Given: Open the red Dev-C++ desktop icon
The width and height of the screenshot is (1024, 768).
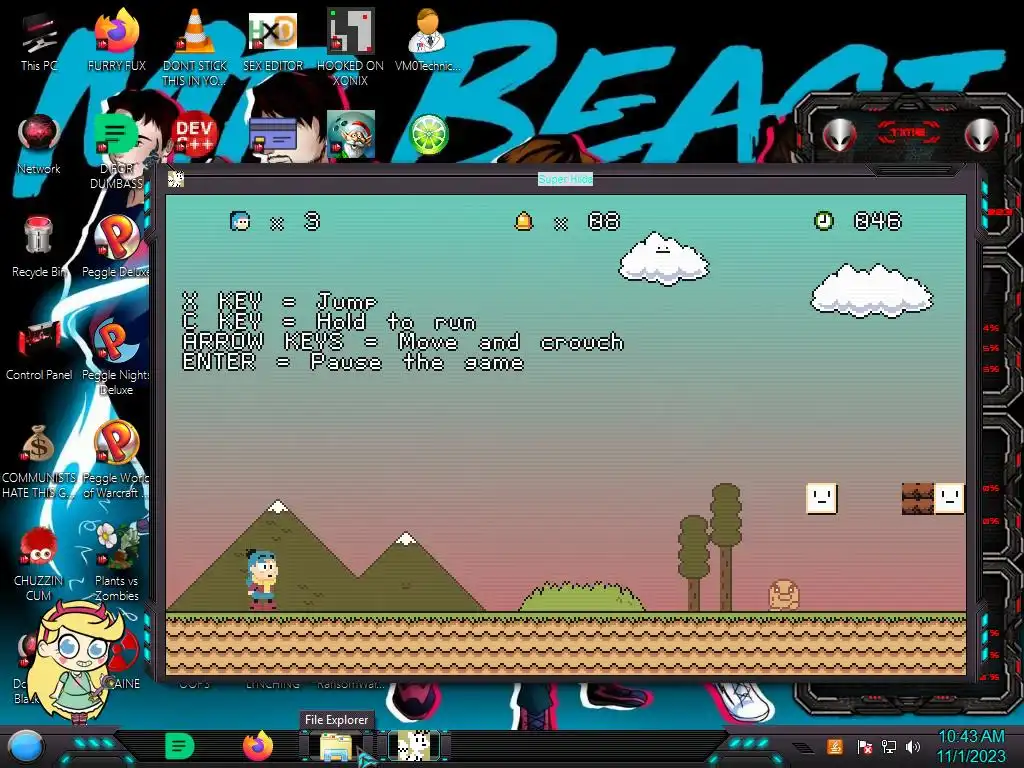Looking at the screenshot, I should 194,135.
